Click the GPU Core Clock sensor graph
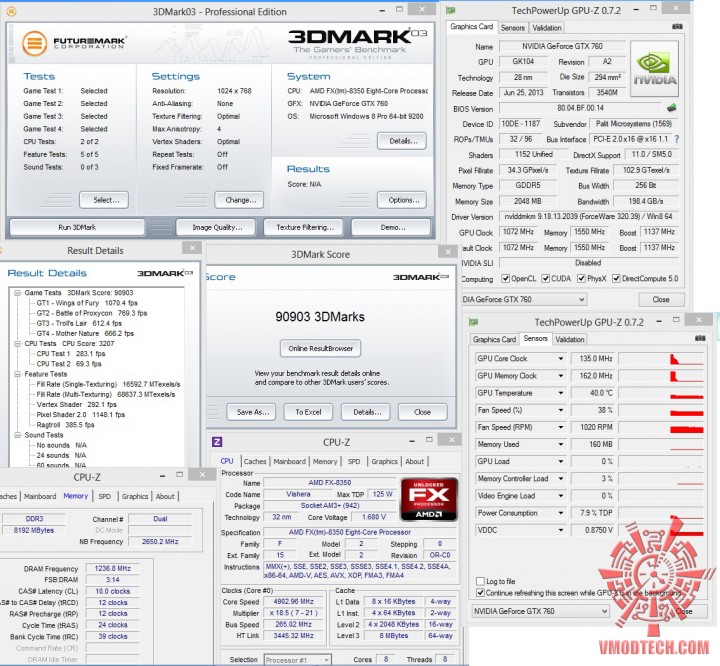Image resolution: width=720 pixels, height=666 pixels. [x=661, y=358]
